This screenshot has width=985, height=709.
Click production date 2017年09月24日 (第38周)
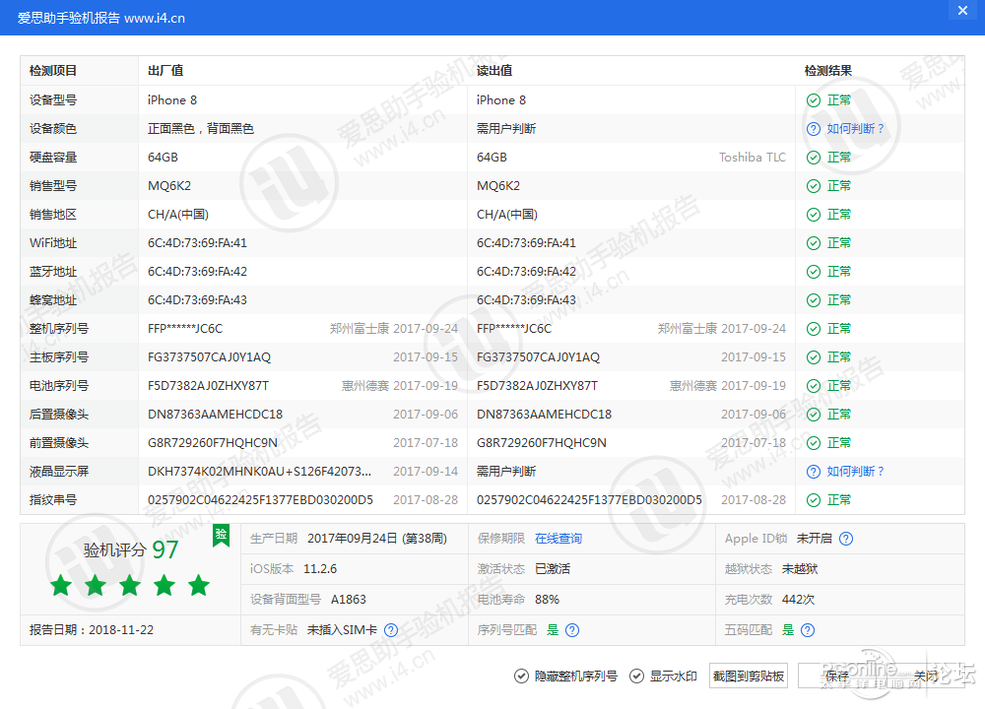coord(377,539)
